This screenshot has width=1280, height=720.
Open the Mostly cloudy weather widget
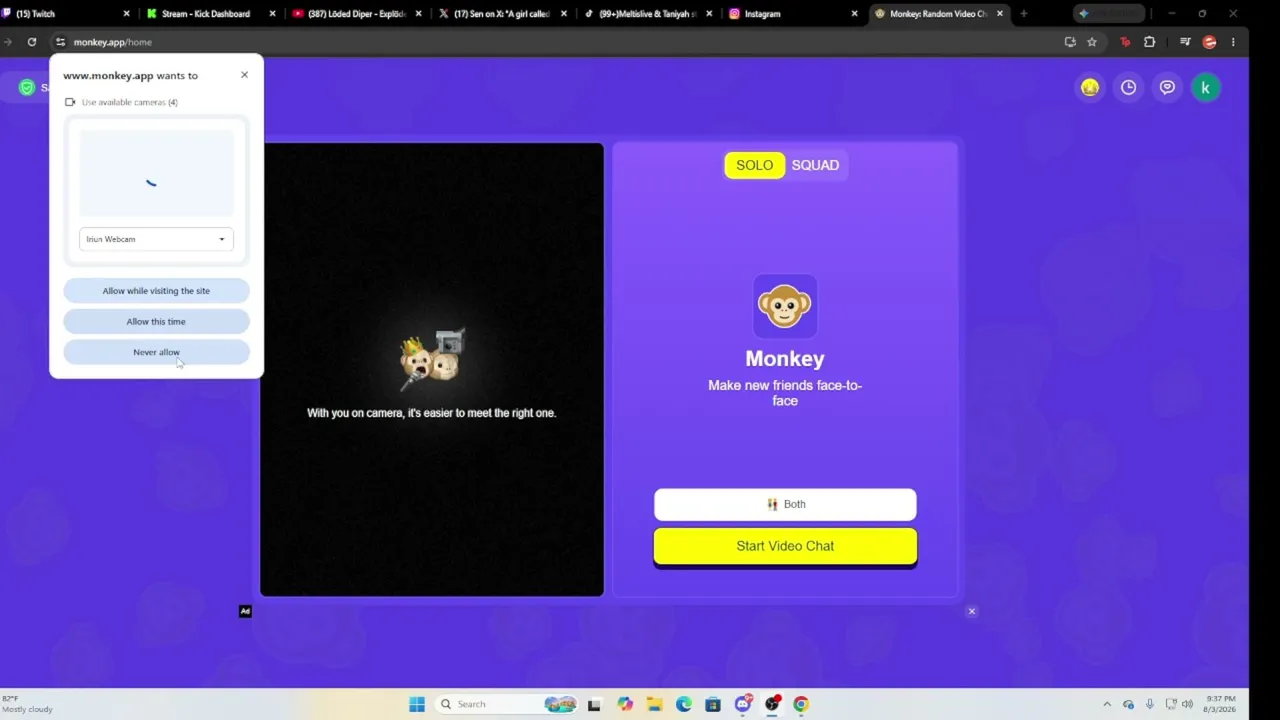(27, 704)
